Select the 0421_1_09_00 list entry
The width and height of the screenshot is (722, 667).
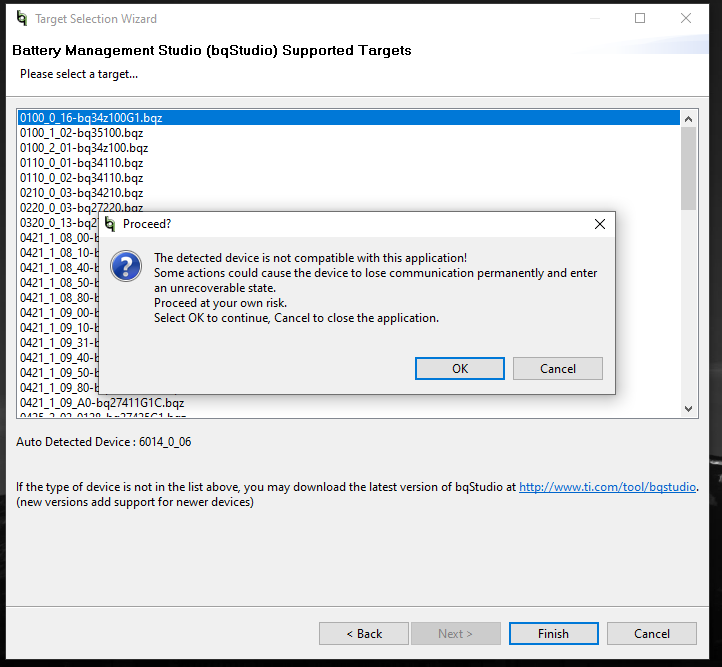(59, 313)
